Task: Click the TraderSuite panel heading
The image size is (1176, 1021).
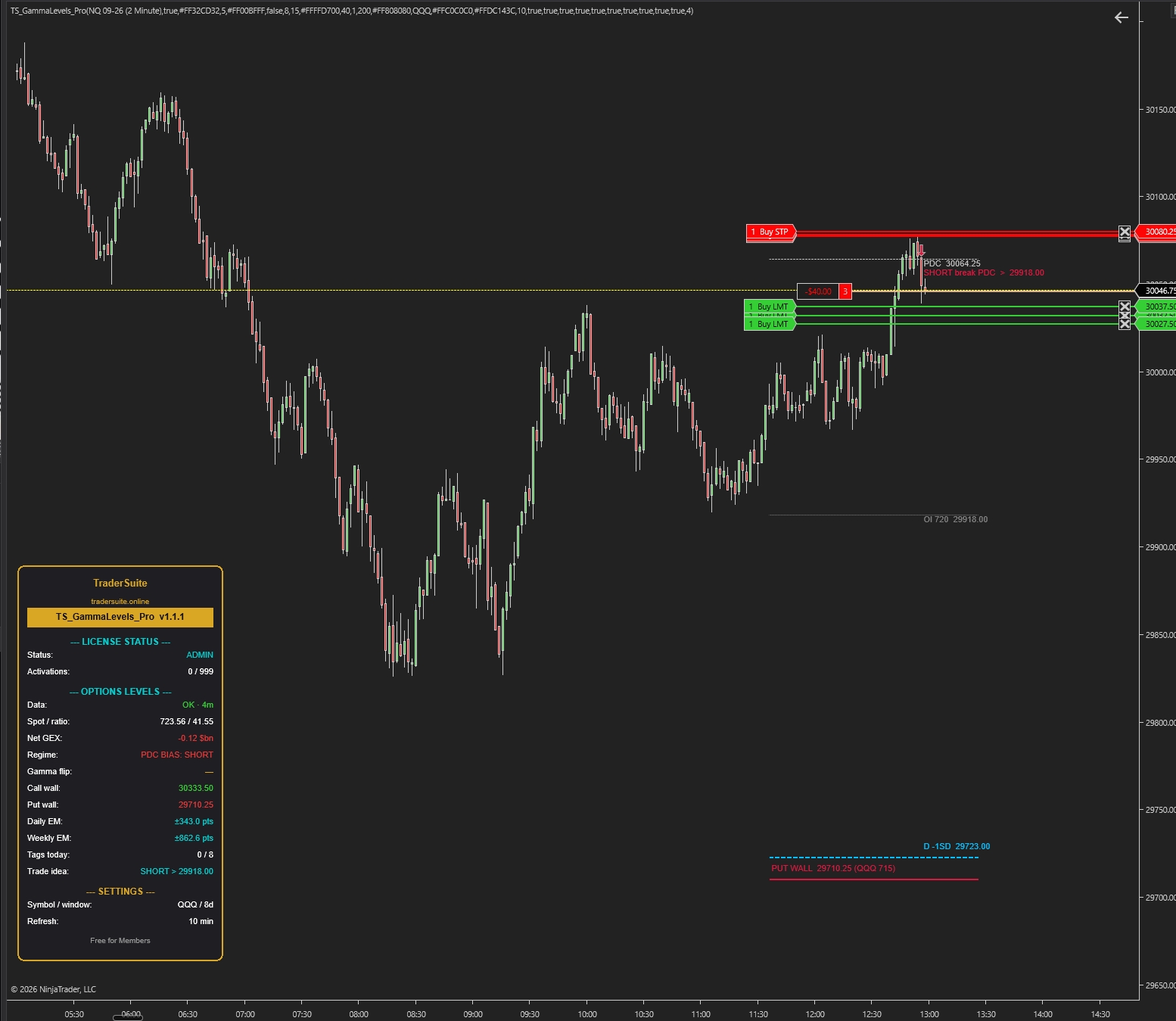Action: (x=120, y=583)
